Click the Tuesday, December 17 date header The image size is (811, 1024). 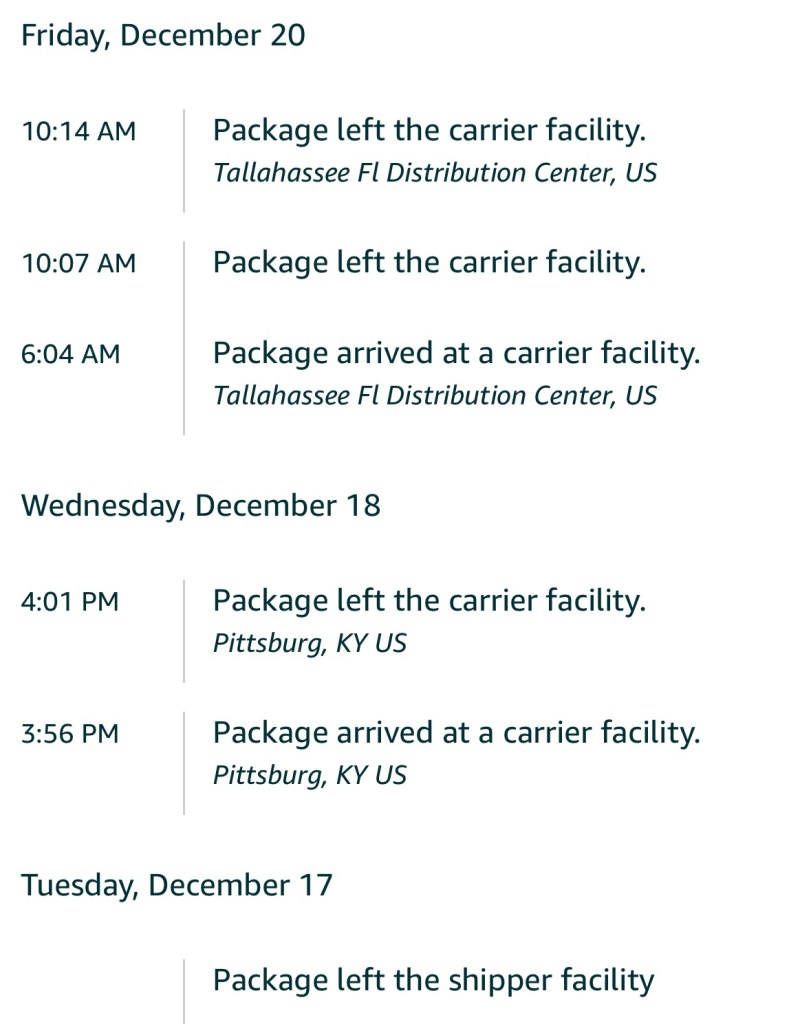177,885
